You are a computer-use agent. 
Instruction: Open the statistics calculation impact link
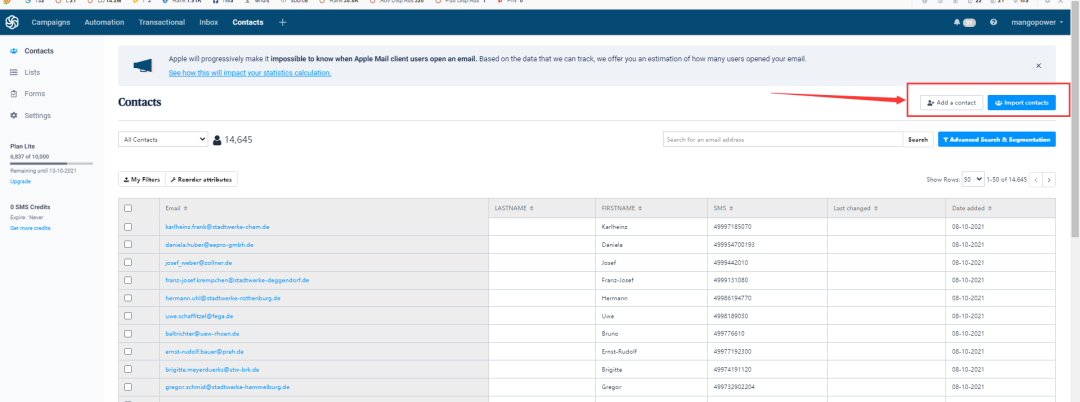pyautogui.click(x=250, y=73)
